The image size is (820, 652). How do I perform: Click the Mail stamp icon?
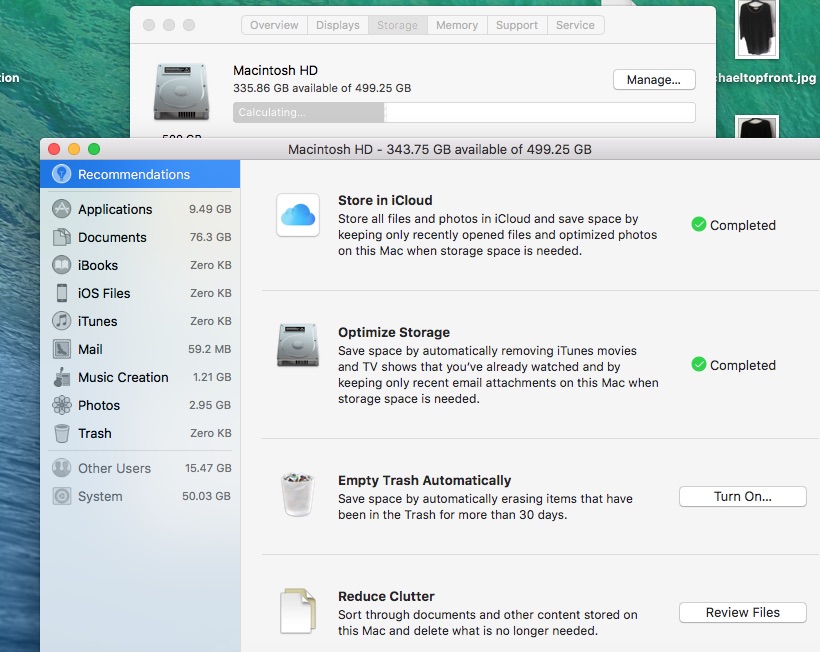pyautogui.click(x=61, y=349)
